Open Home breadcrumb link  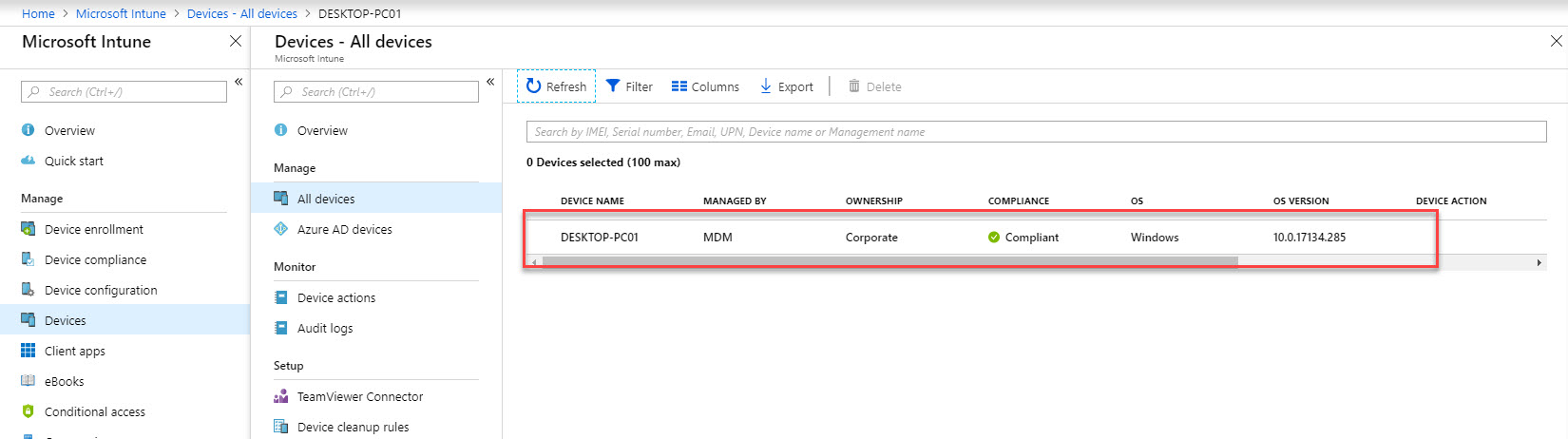[x=38, y=13]
